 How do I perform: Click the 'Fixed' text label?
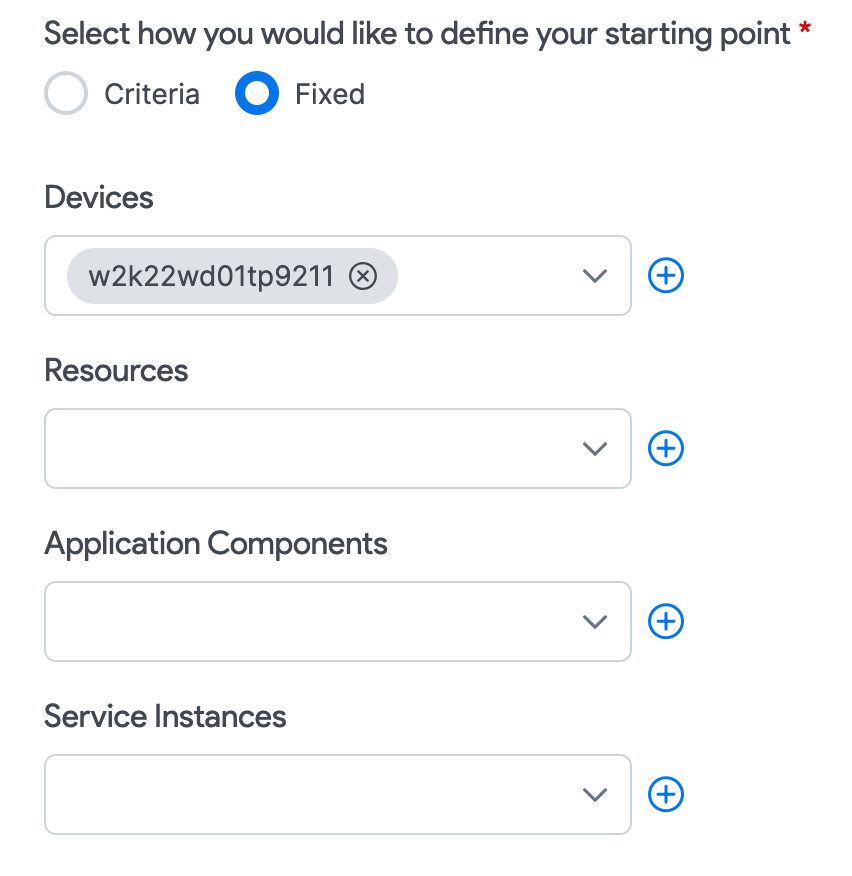(x=330, y=95)
